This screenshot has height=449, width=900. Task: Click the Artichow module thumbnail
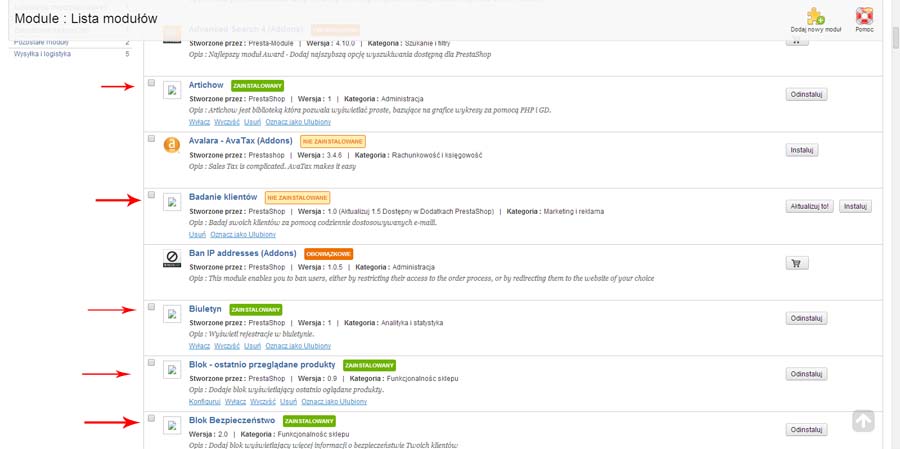pyautogui.click(x=172, y=90)
